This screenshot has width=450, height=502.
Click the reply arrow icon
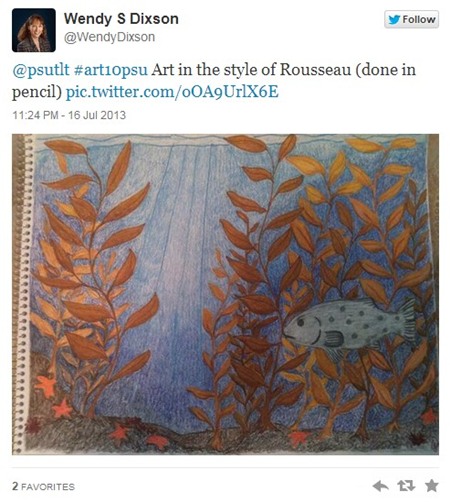coord(380,486)
